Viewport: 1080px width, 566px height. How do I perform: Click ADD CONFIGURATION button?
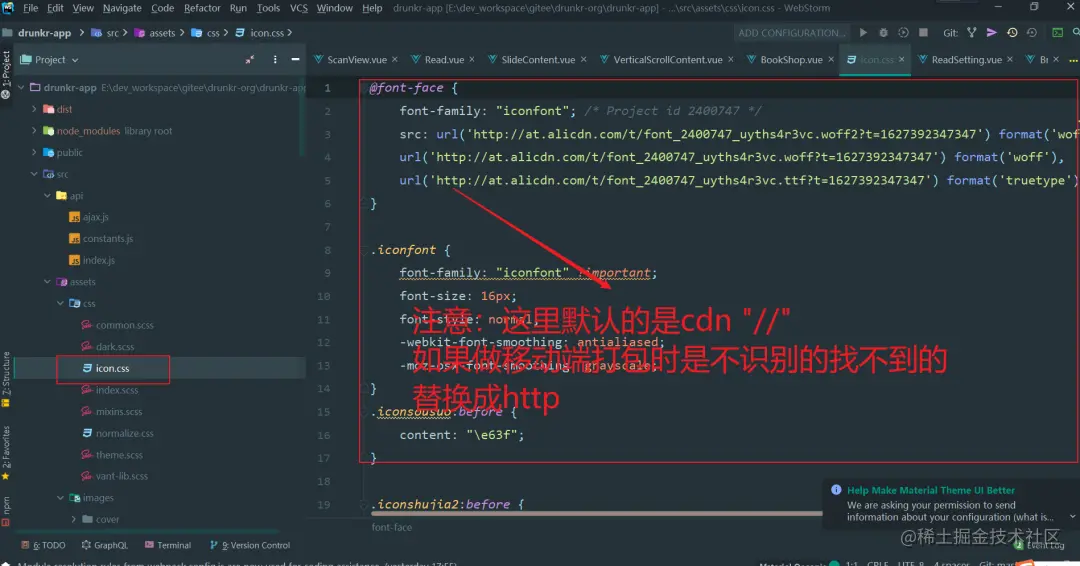point(791,32)
